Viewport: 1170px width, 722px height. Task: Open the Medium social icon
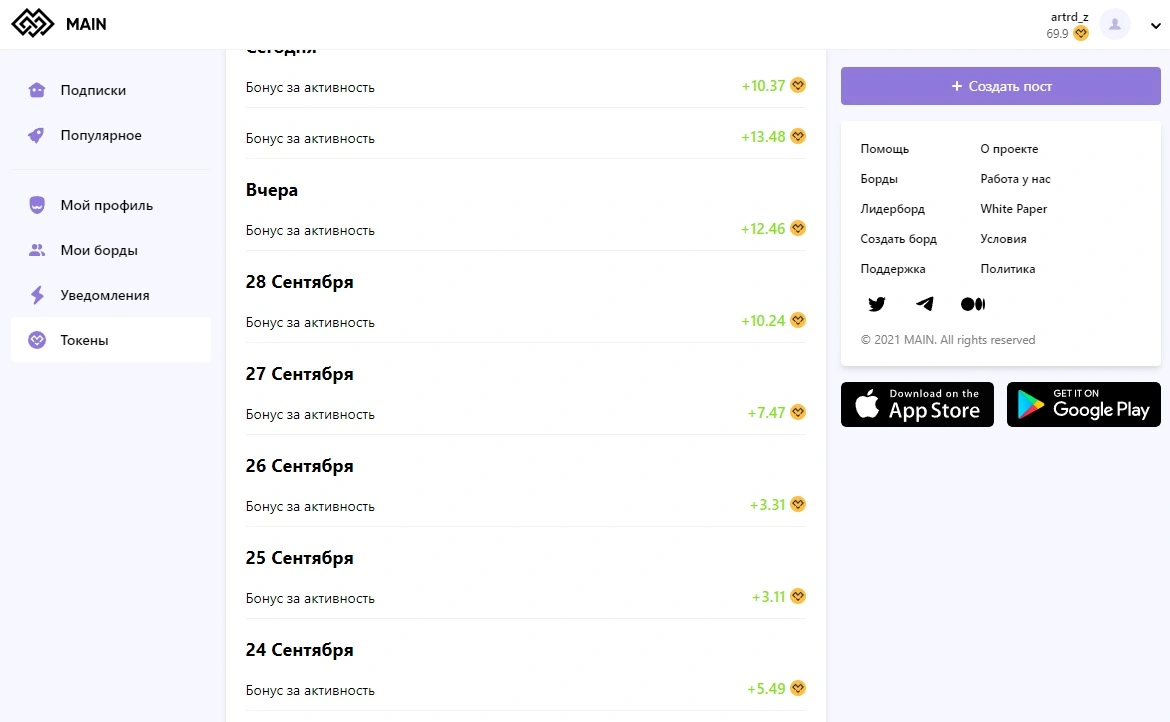pos(973,304)
